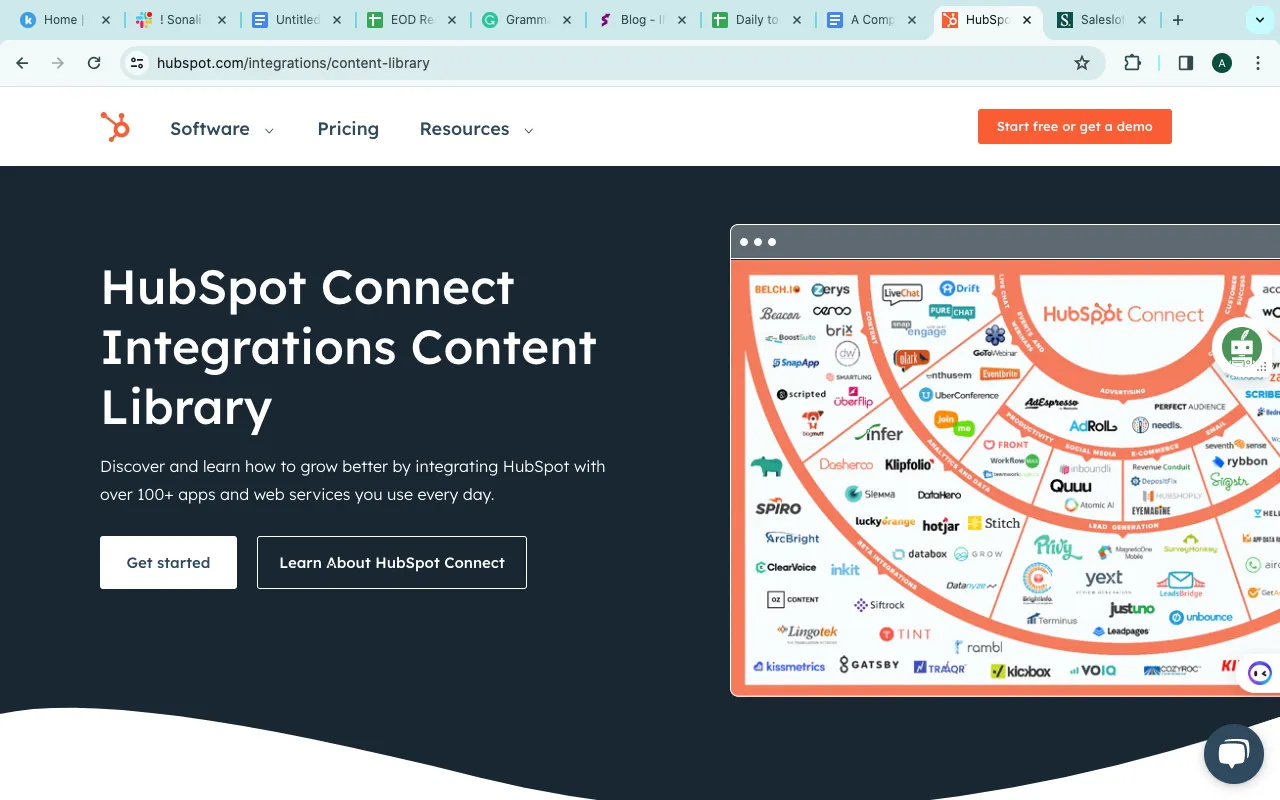The height and width of the screenshot is (800, 1280).
Task: Expand the Resources menu chevron
Action: pos(529,130)
